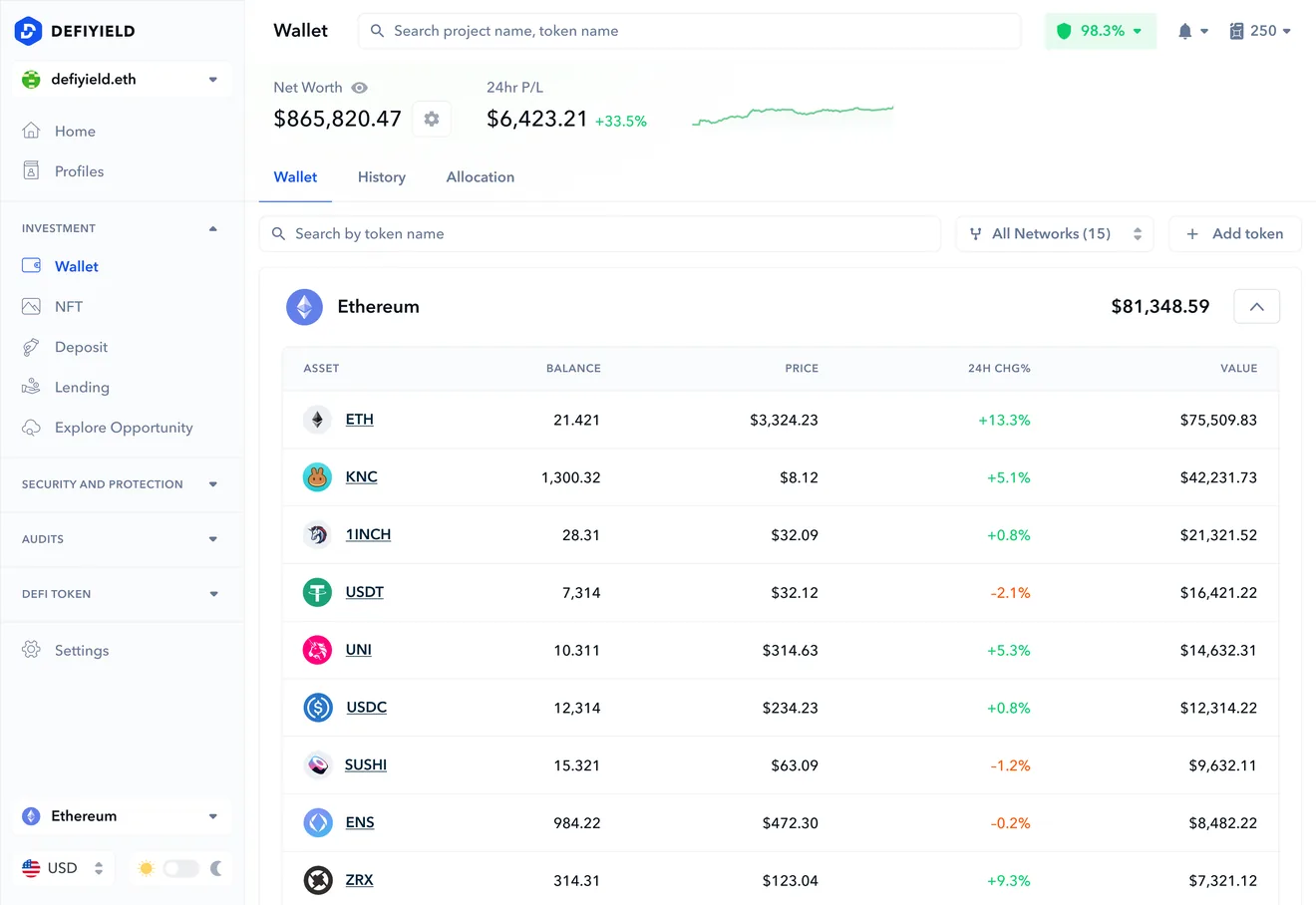This screenshot has width=1316, height=905.
Task: Collapse the Ethereum assets section
Action: tap(1256, 307)
